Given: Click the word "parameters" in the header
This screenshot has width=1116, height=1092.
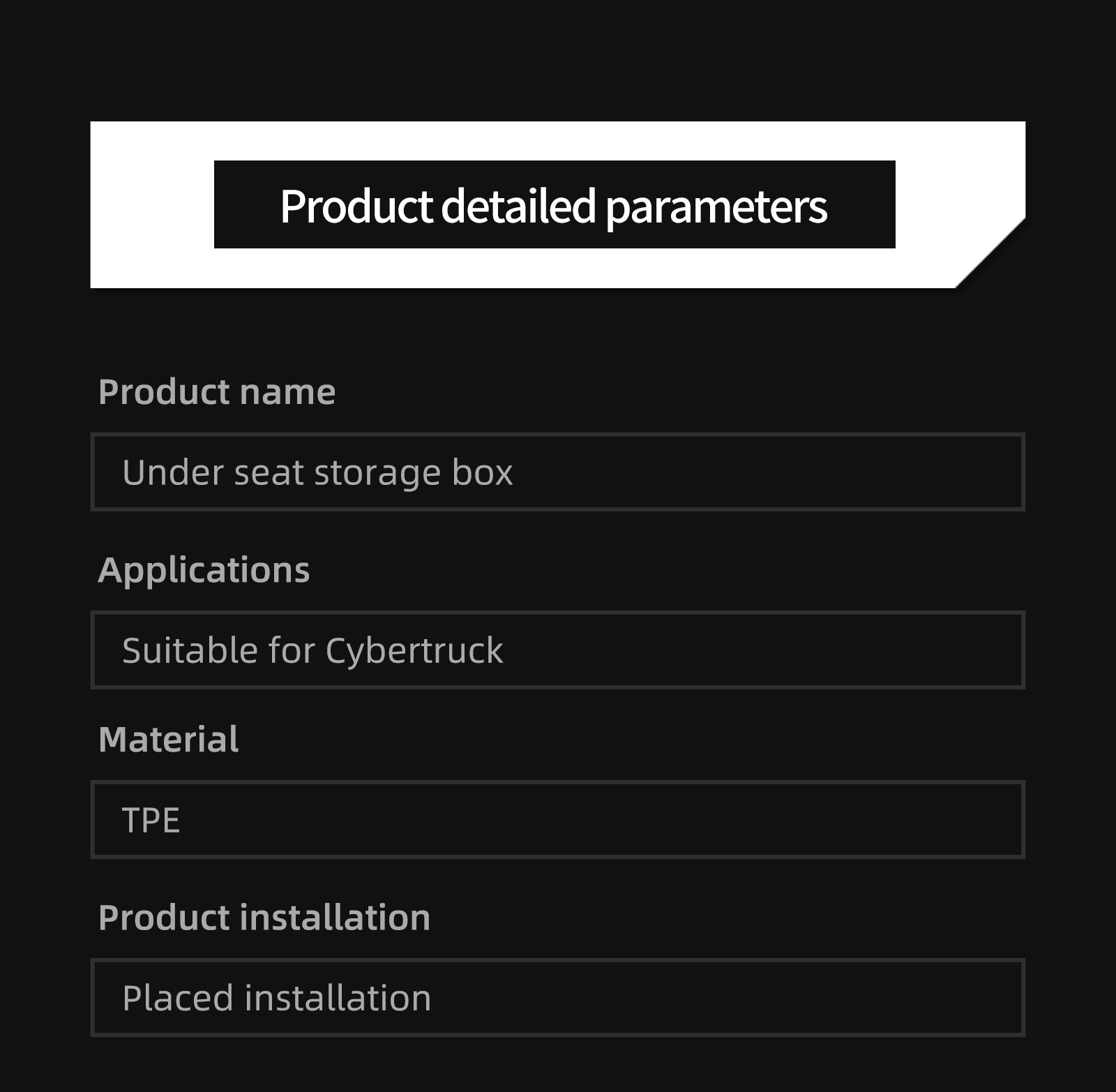Looking at the screenshot, I should 716,207.
